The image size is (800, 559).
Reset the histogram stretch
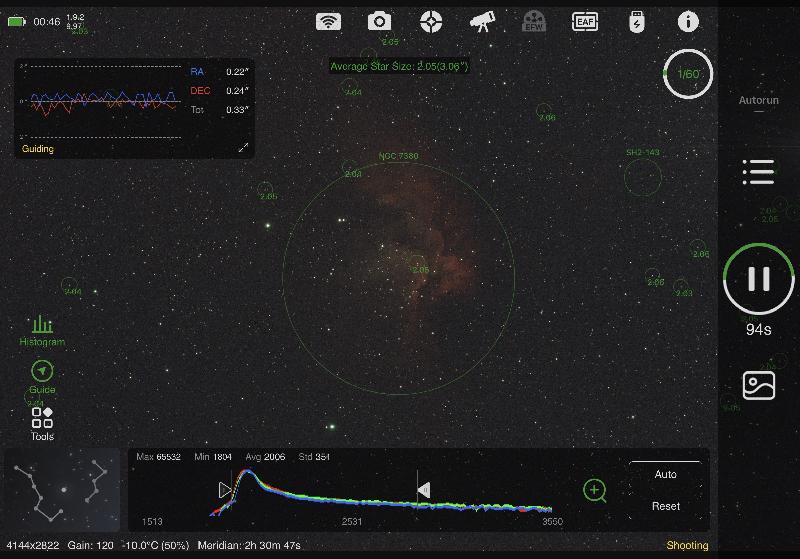[665, 506]
